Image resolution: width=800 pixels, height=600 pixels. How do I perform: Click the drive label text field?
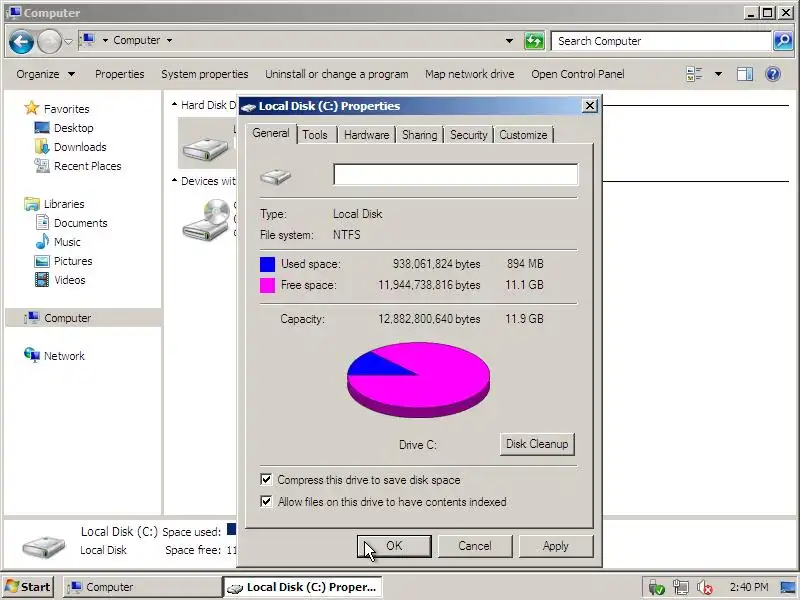click(456, 174)
